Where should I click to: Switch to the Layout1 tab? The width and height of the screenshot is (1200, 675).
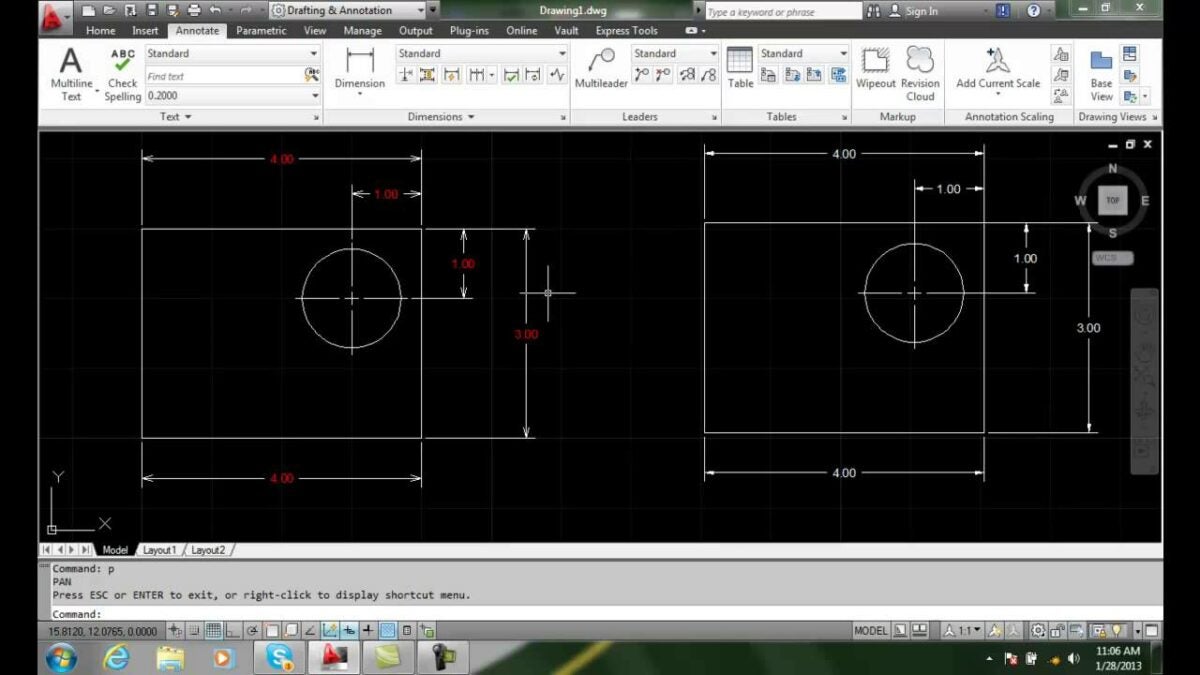159,549
